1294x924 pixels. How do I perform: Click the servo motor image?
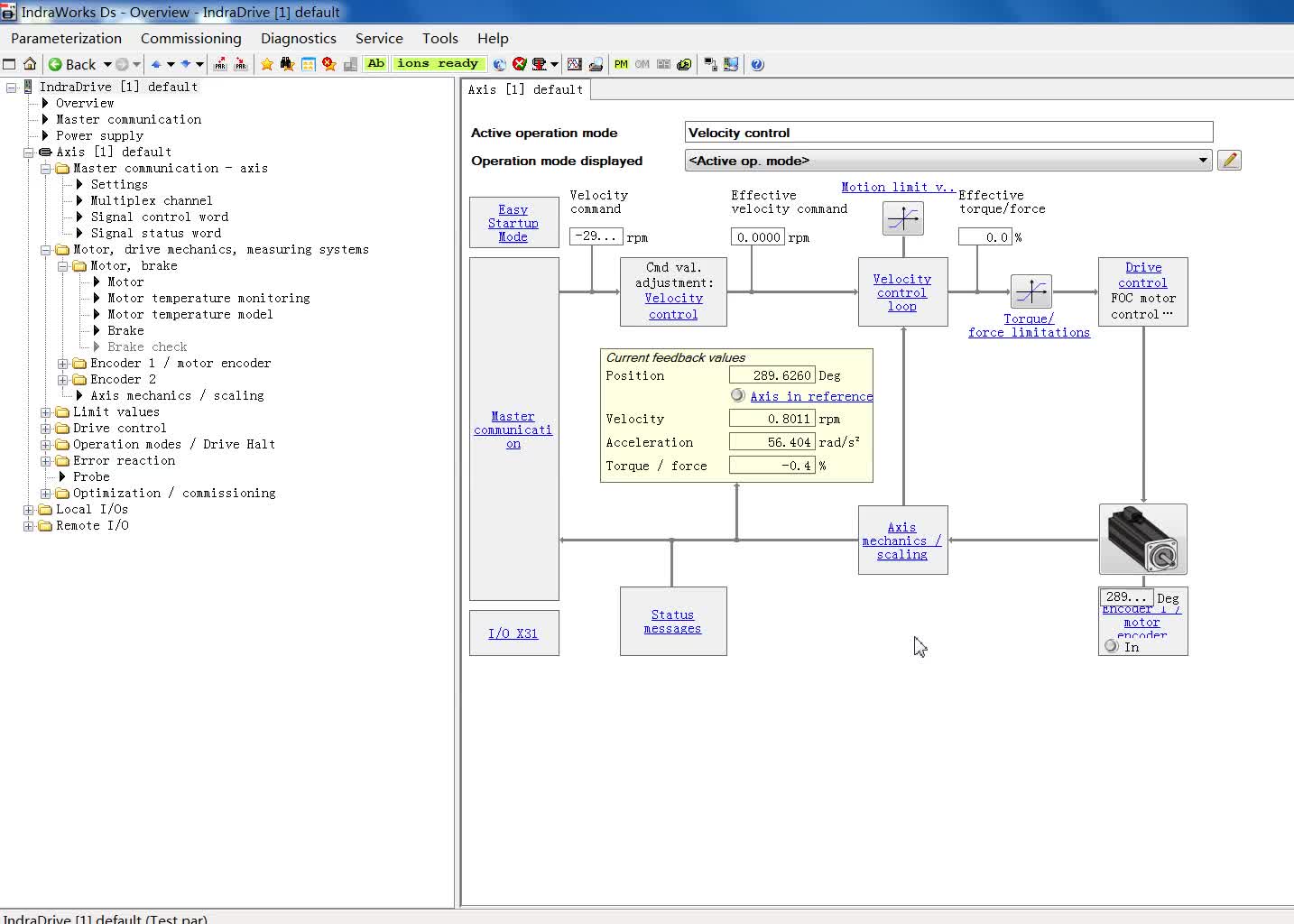point(1143,540)
